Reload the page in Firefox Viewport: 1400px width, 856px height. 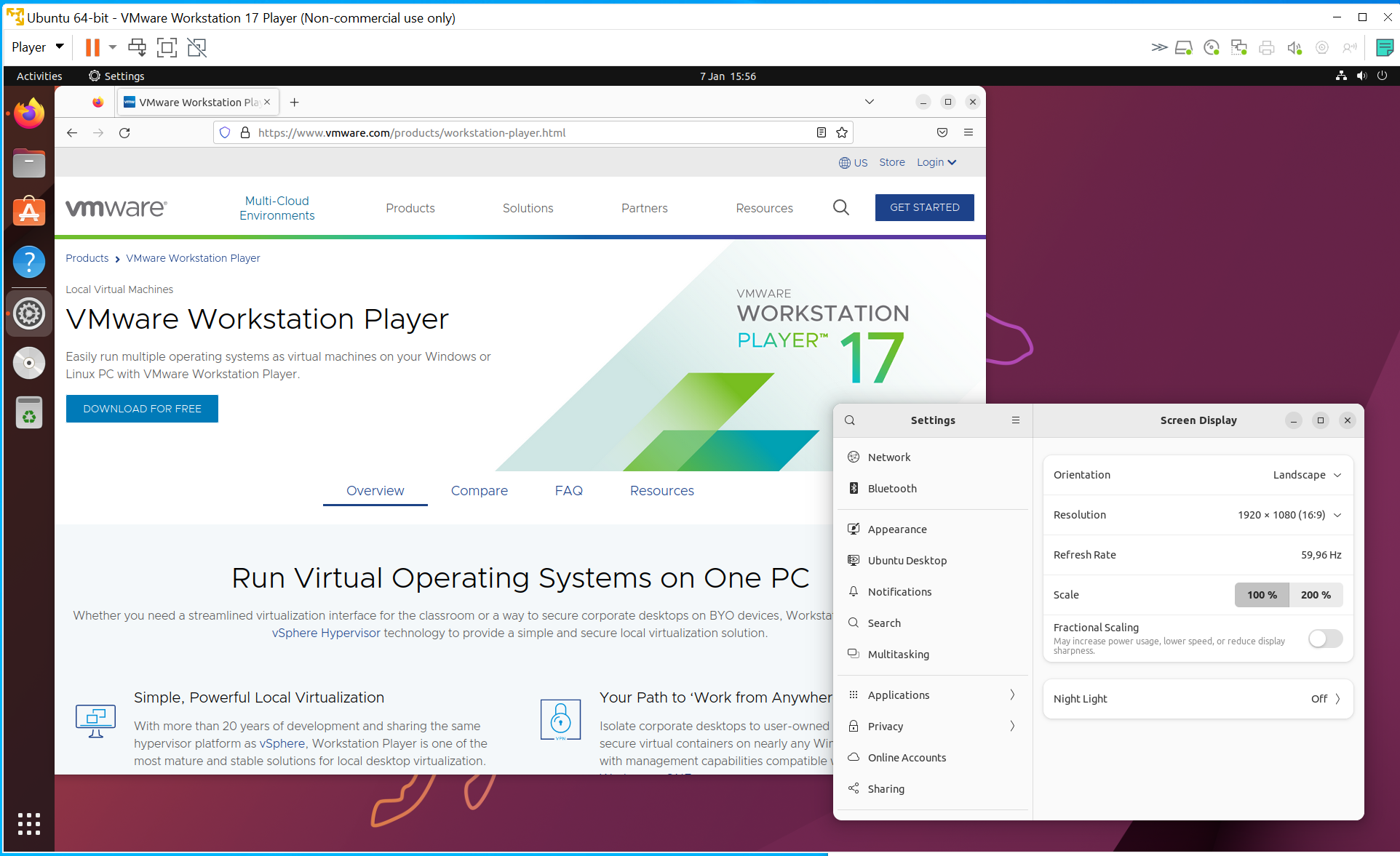(x=124, y=132)
